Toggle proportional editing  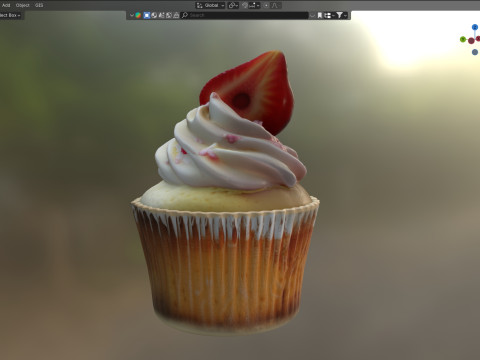266,5
